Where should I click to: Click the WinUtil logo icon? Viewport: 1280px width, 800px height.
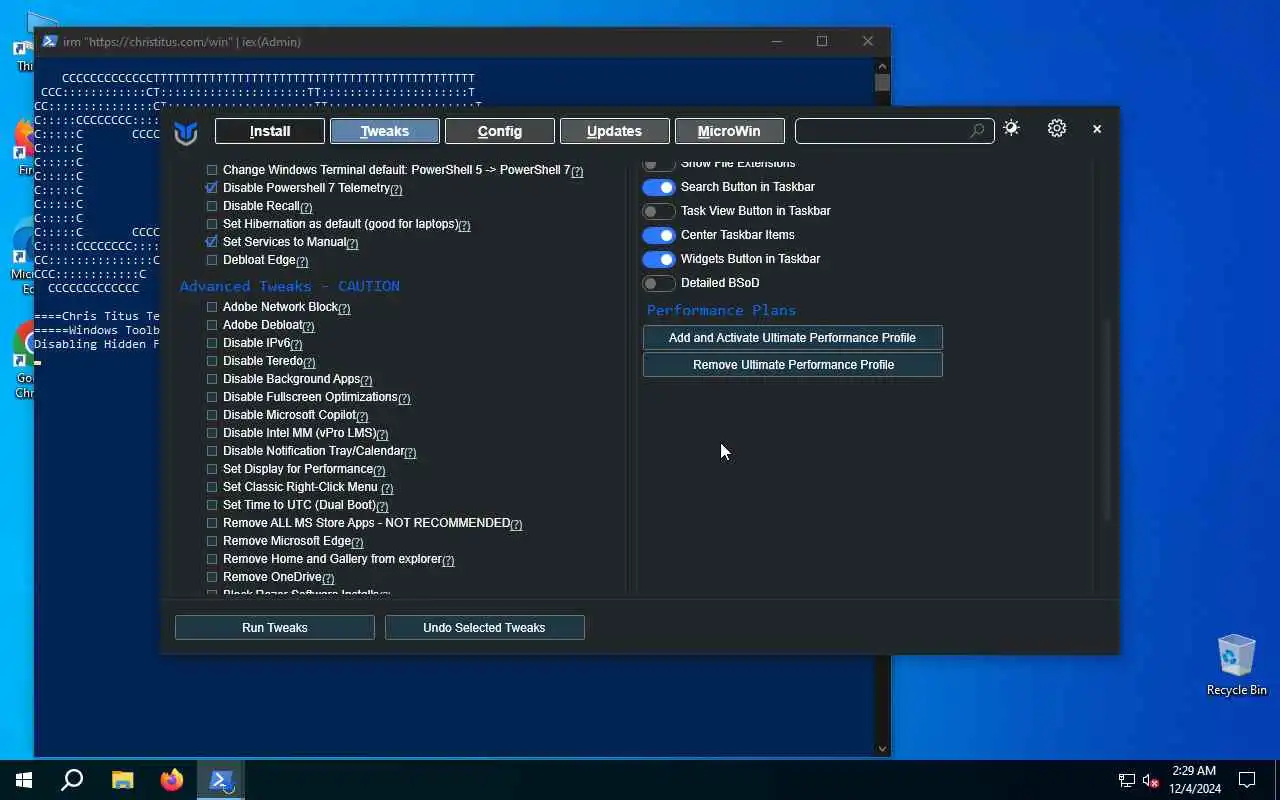pyautogui.click(x=185, y=132)
